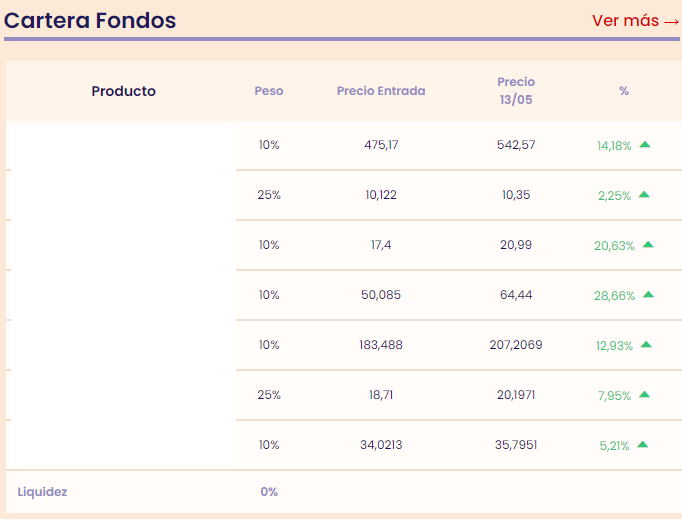Click green up arrow beside 2,25%
682x521 pixels.
[x=644, y=195]
